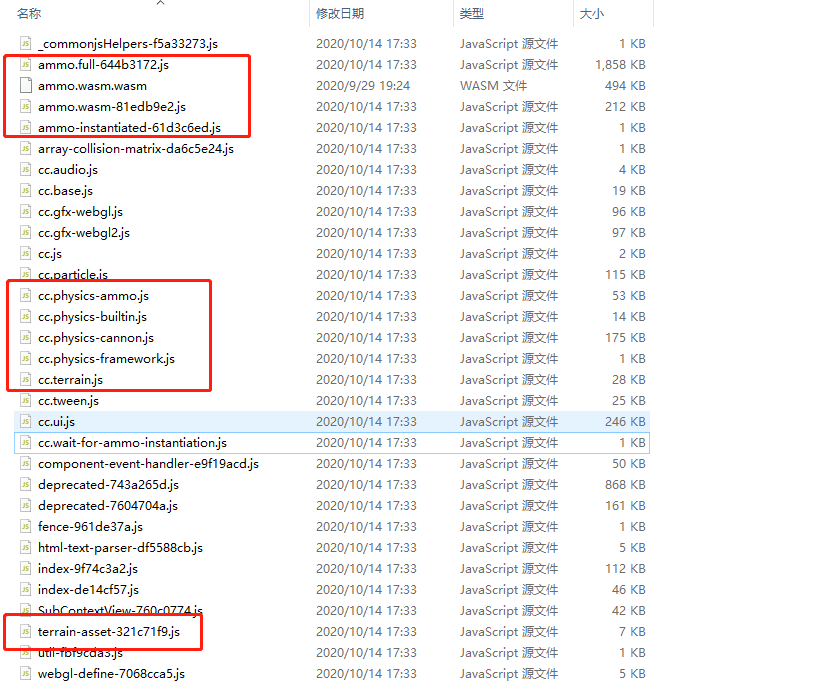Viewport: 835px width, 700px height.
Task: Select the file terrain-asset-321c71f9.js
Action: click(x=109, y=632)
